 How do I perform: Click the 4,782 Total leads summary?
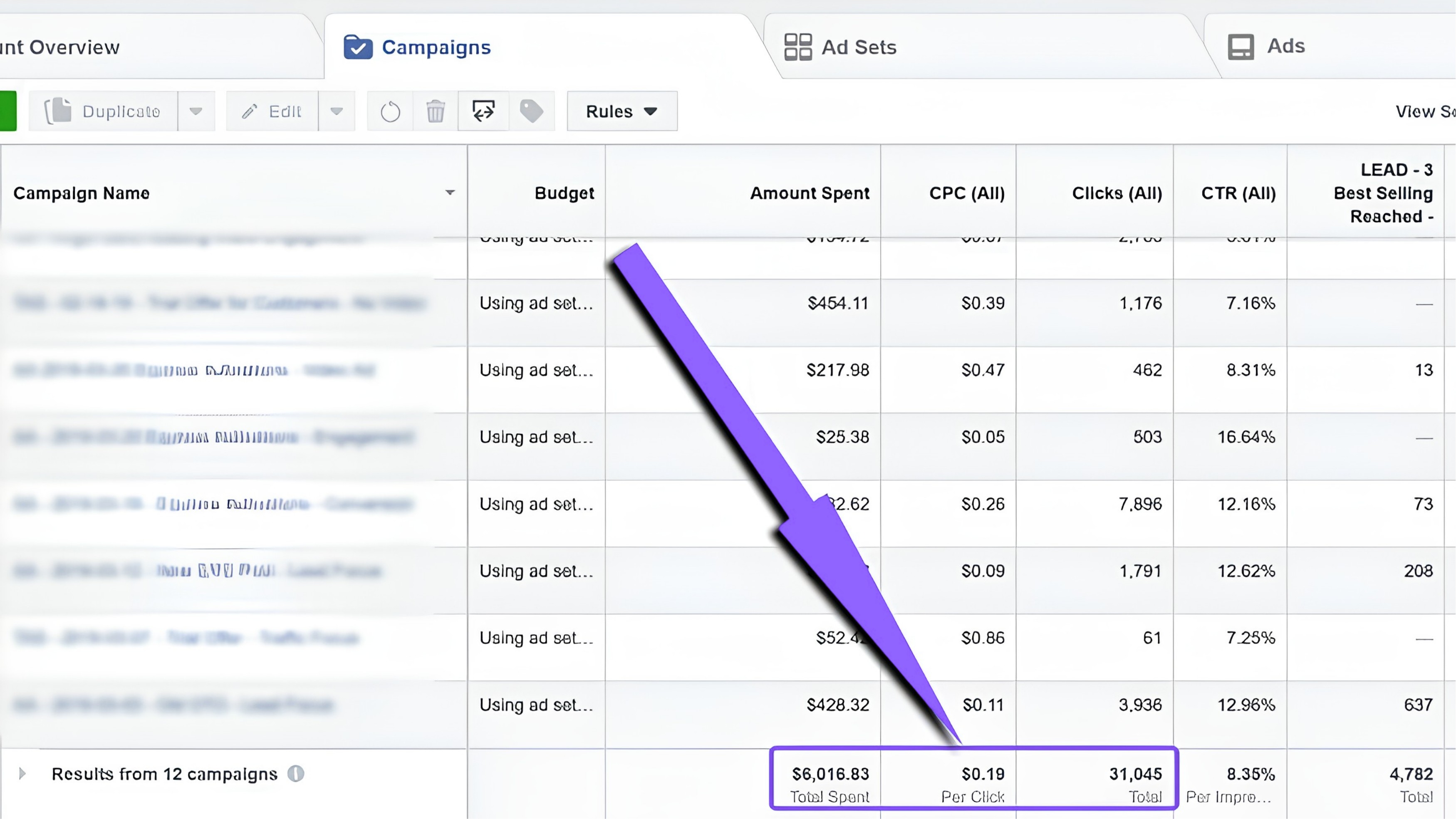(x=1411, y=784)
